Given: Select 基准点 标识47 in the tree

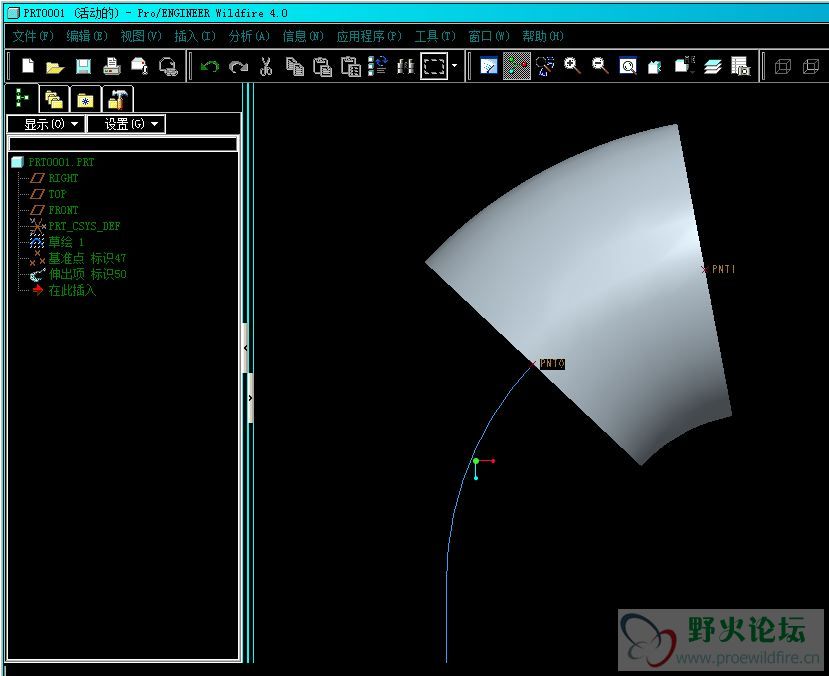Looking at the screenshot, I should point(87,258).
